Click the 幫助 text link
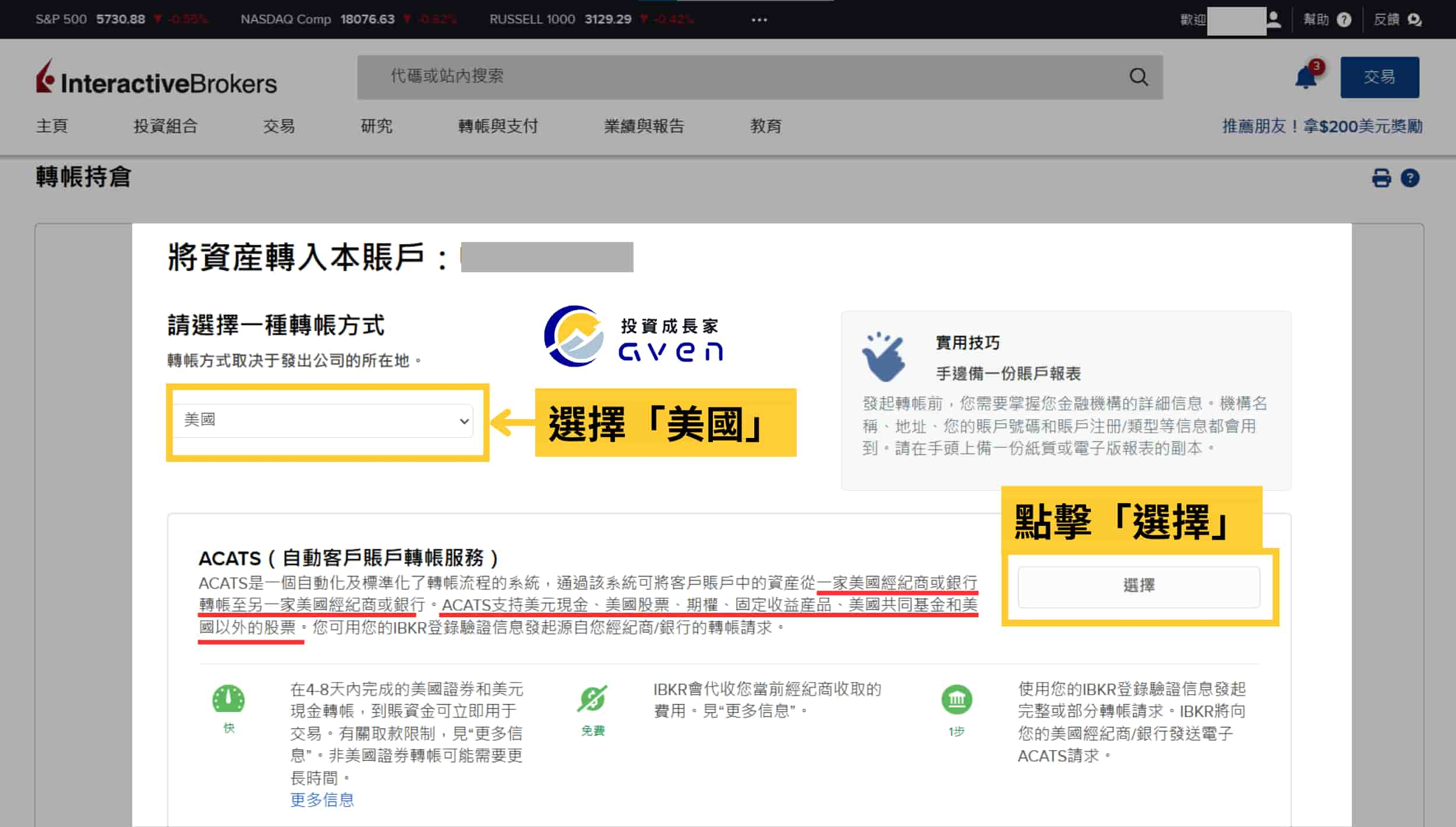1456x827 pixels. click(x=1316, y=20)
